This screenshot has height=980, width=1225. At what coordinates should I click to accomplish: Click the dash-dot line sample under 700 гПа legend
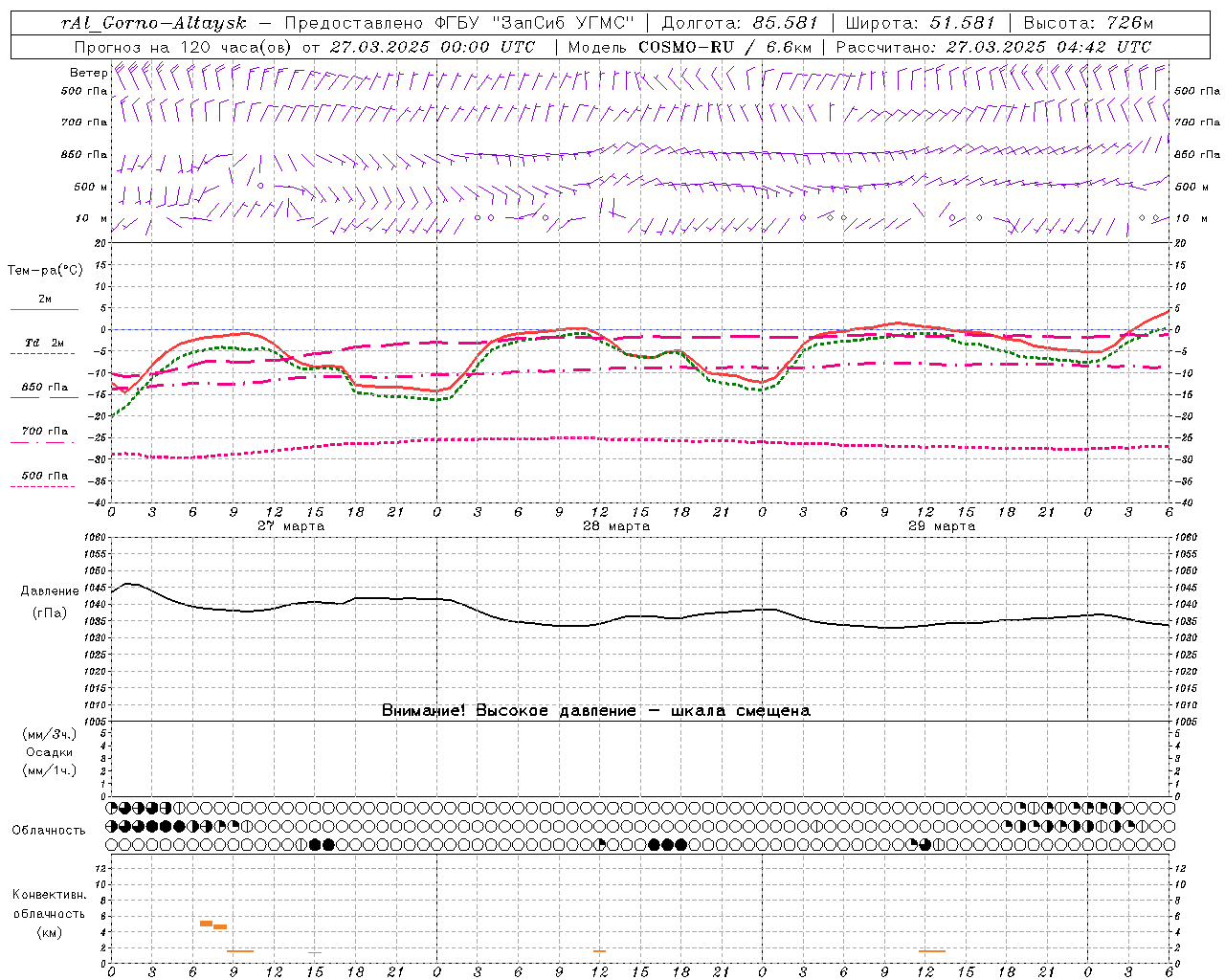pyautogui.click(x=42, y=441)
